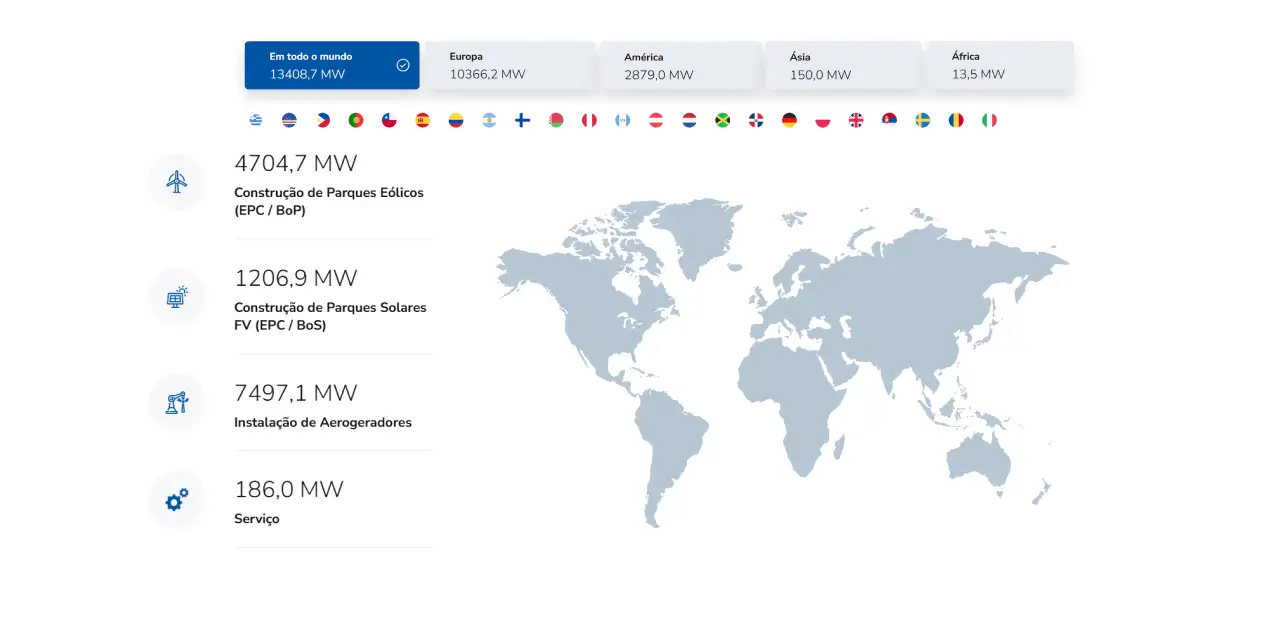This screenshot has width=1267, height=622.
Task: Select the Finland flag
Action: click(x=522, y=120)
